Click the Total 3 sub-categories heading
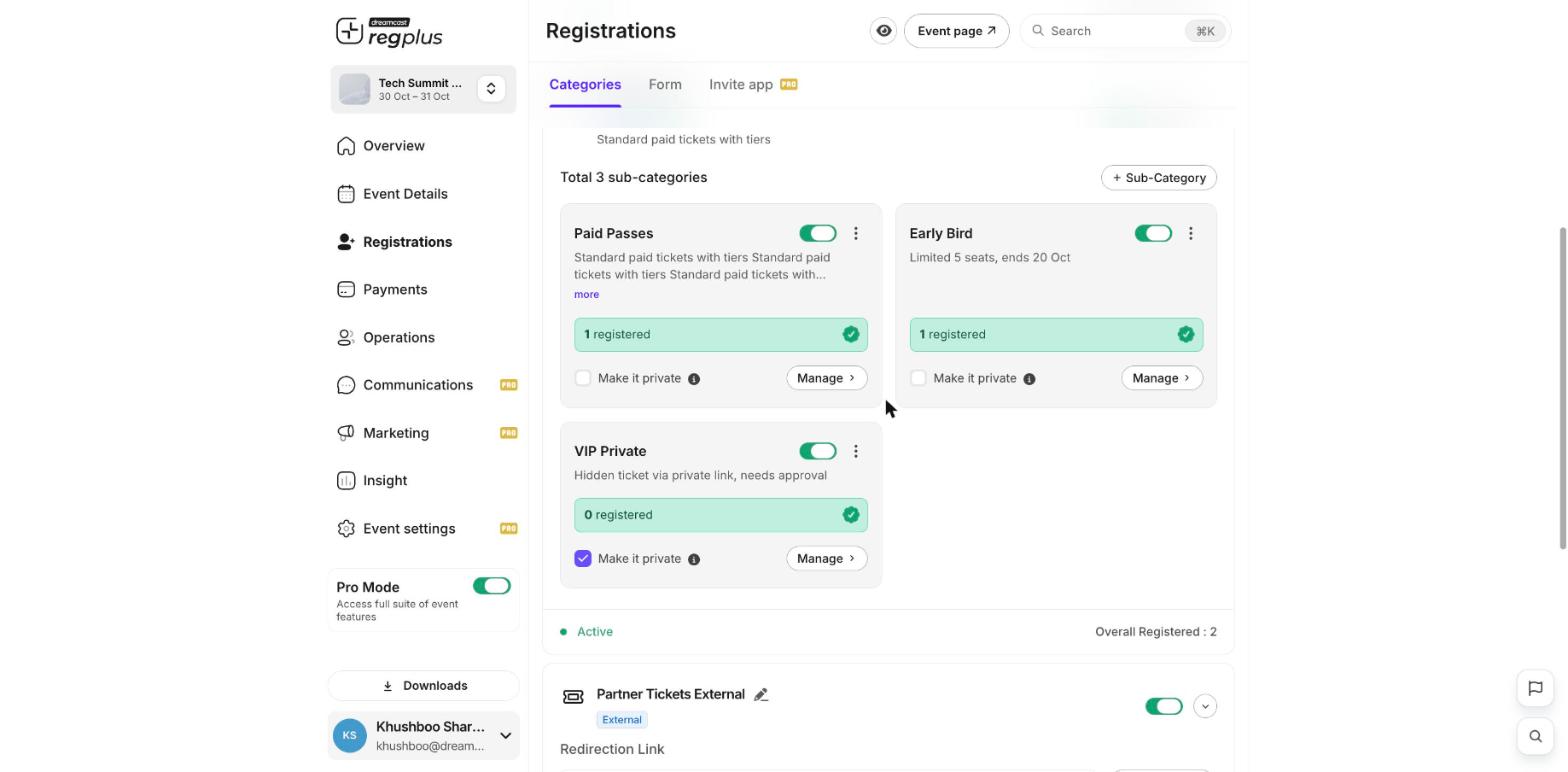This screenshot has width=1568, height=772. [634, 178]
